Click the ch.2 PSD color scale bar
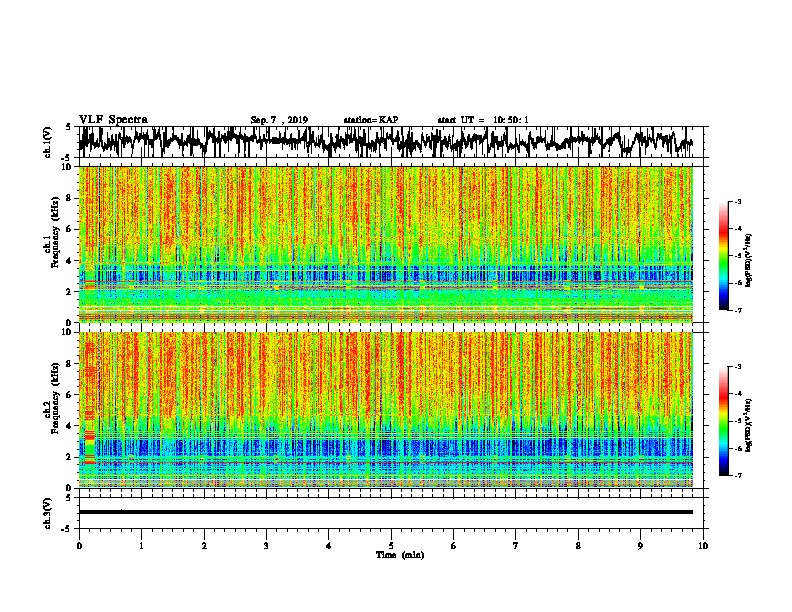 (724, 421)
